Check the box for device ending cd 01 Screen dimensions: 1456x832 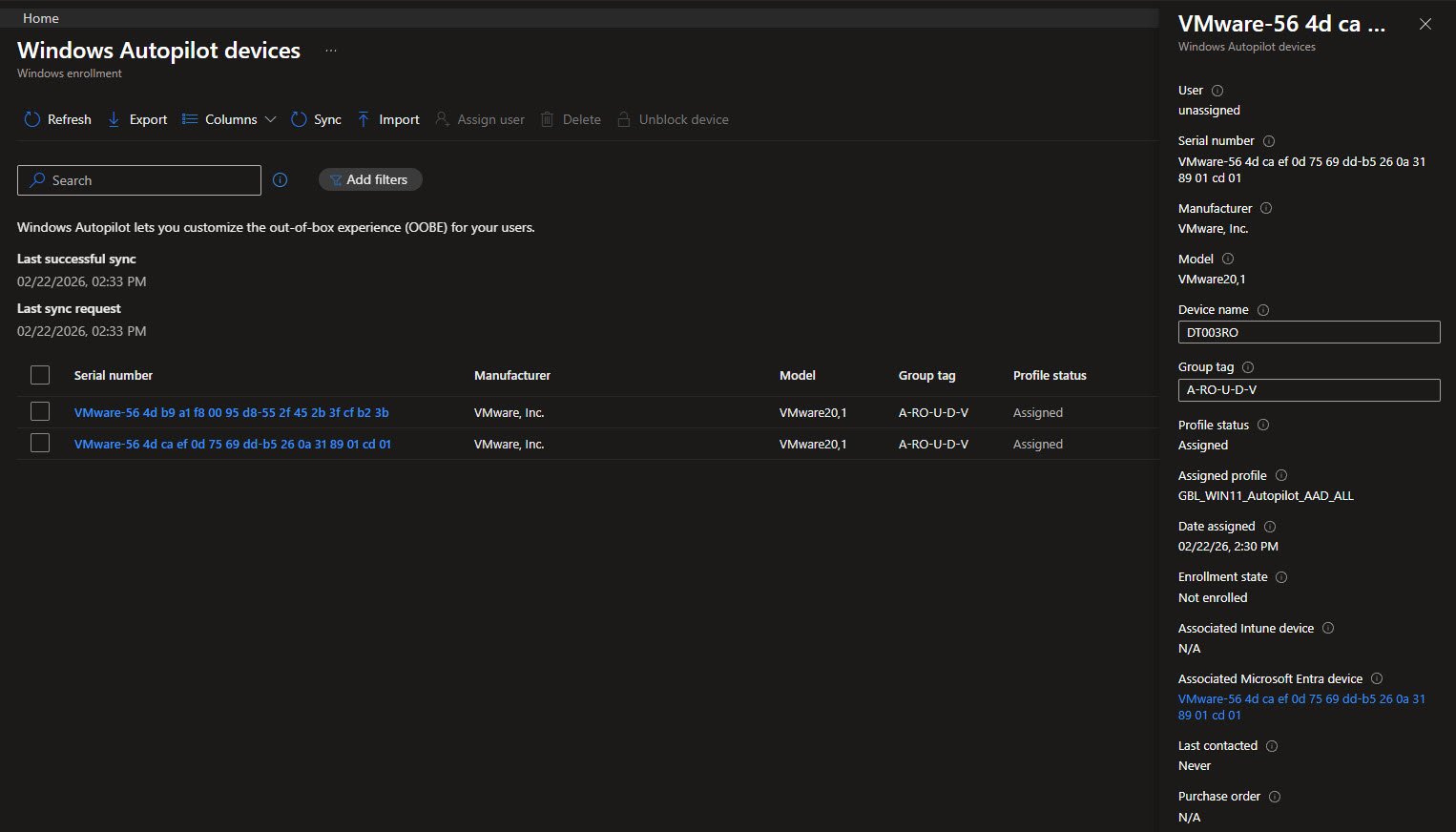(40, 443)
